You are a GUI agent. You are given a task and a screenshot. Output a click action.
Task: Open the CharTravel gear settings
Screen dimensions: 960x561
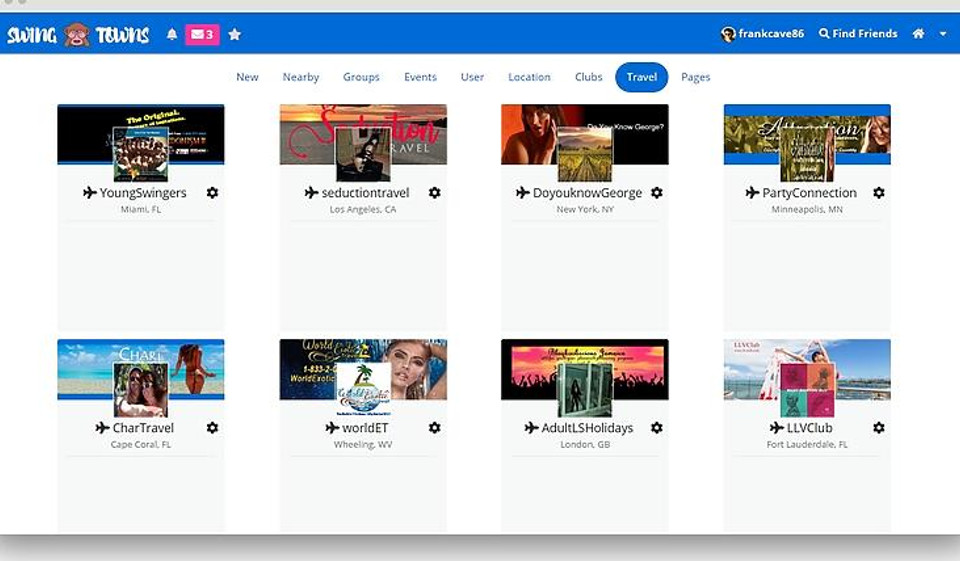click(x=212, y=428)
